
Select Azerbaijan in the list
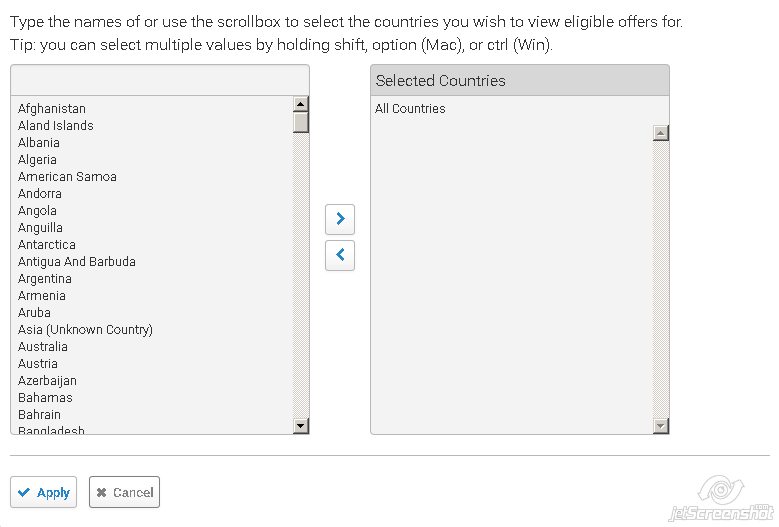[x=47, y=381]
